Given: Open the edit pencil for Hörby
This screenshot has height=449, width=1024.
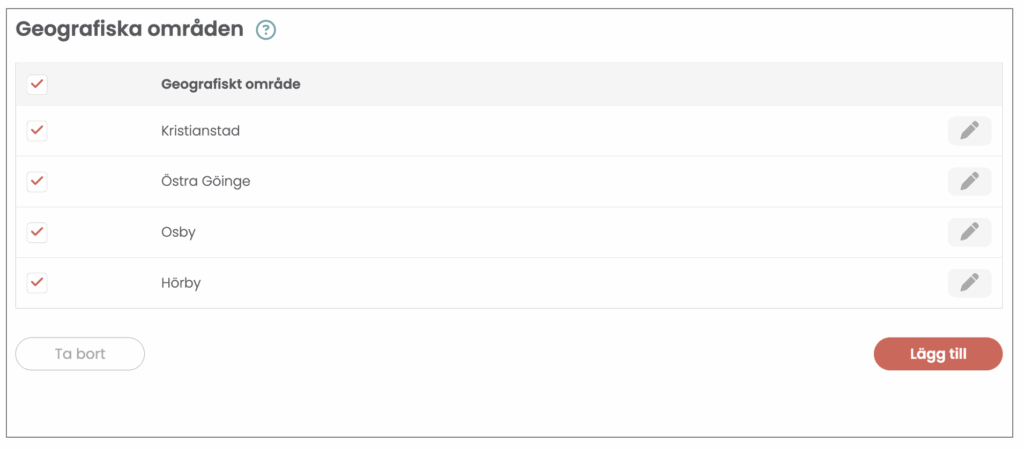Looking at the screenshot, I should (x=969, y=283).
